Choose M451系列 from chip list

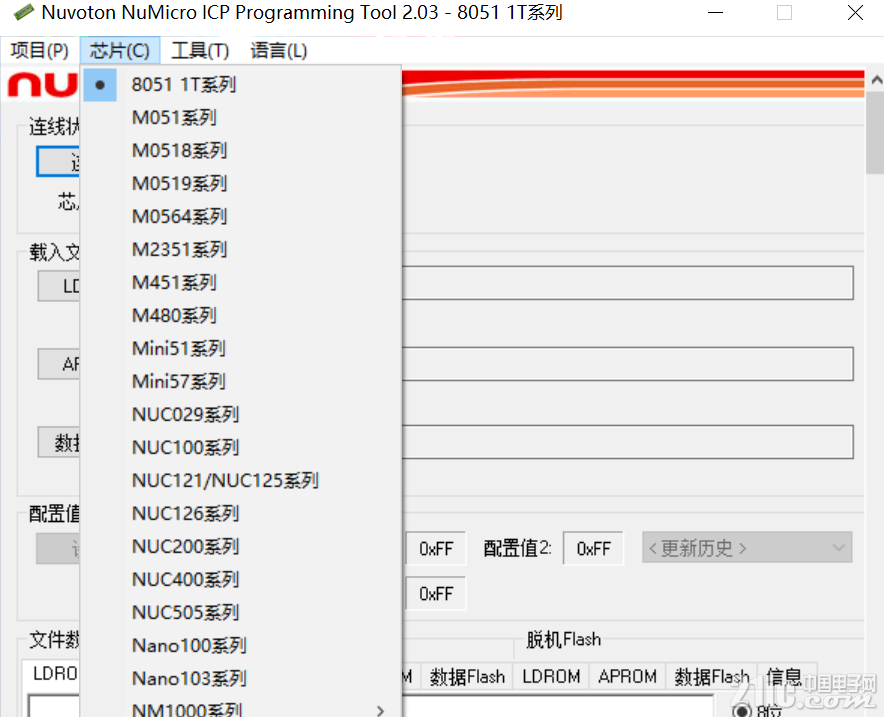[x=241, y=282]
